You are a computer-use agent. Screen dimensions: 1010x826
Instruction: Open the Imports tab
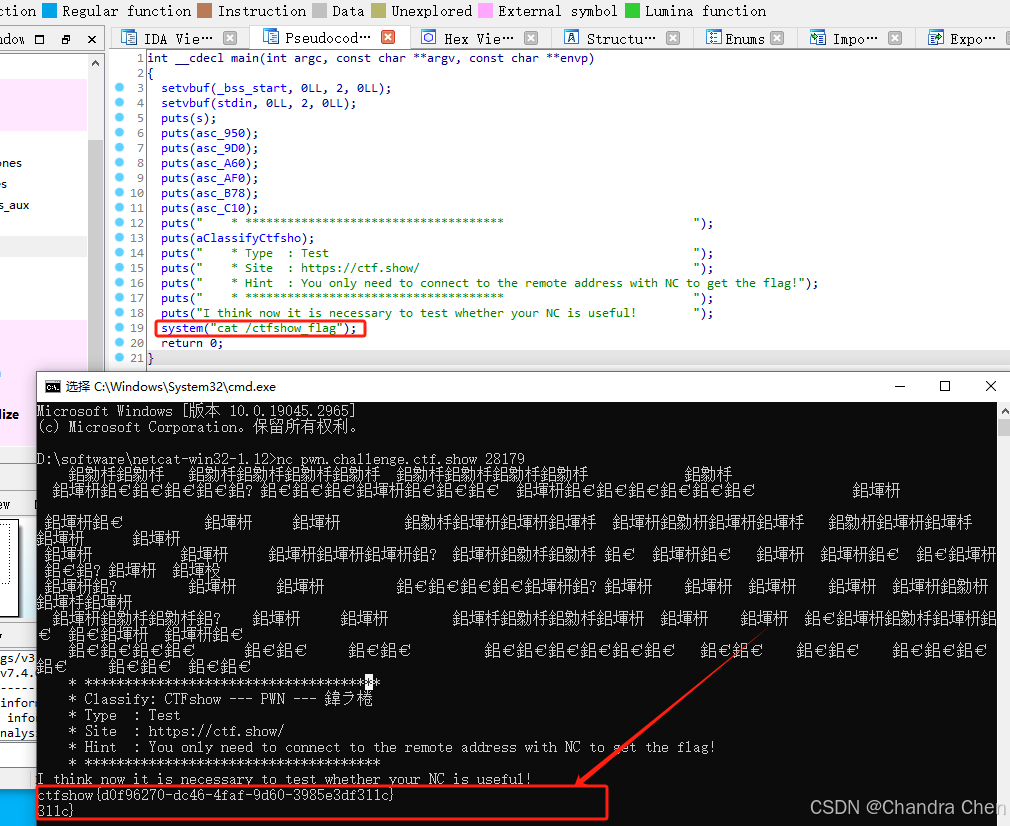tap(855, 39)
